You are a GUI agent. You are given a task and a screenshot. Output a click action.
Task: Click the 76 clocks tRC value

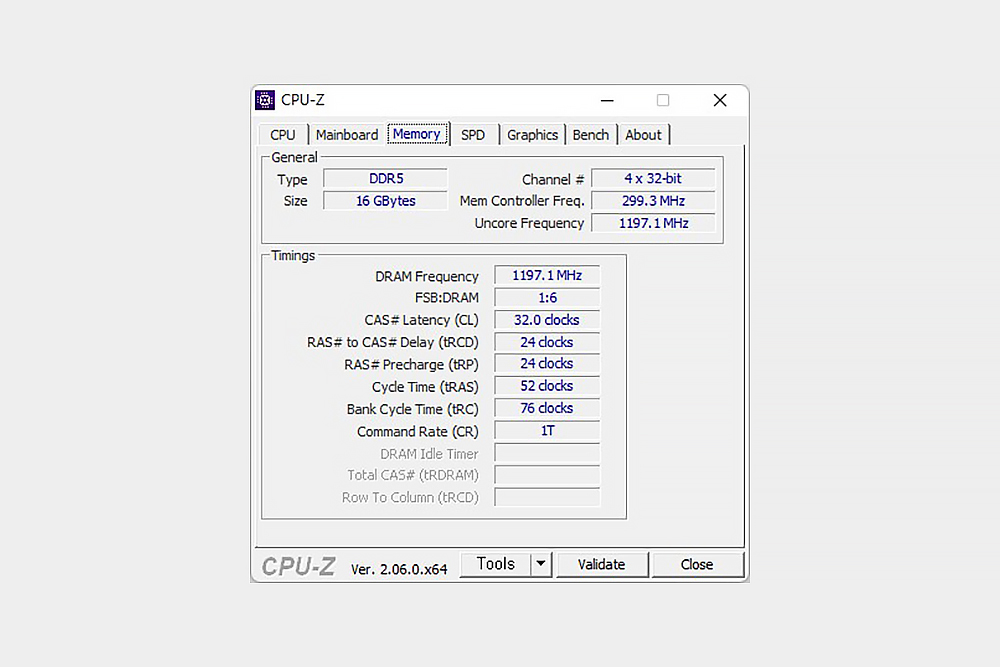pyautogui.click(x=547, y=408)
